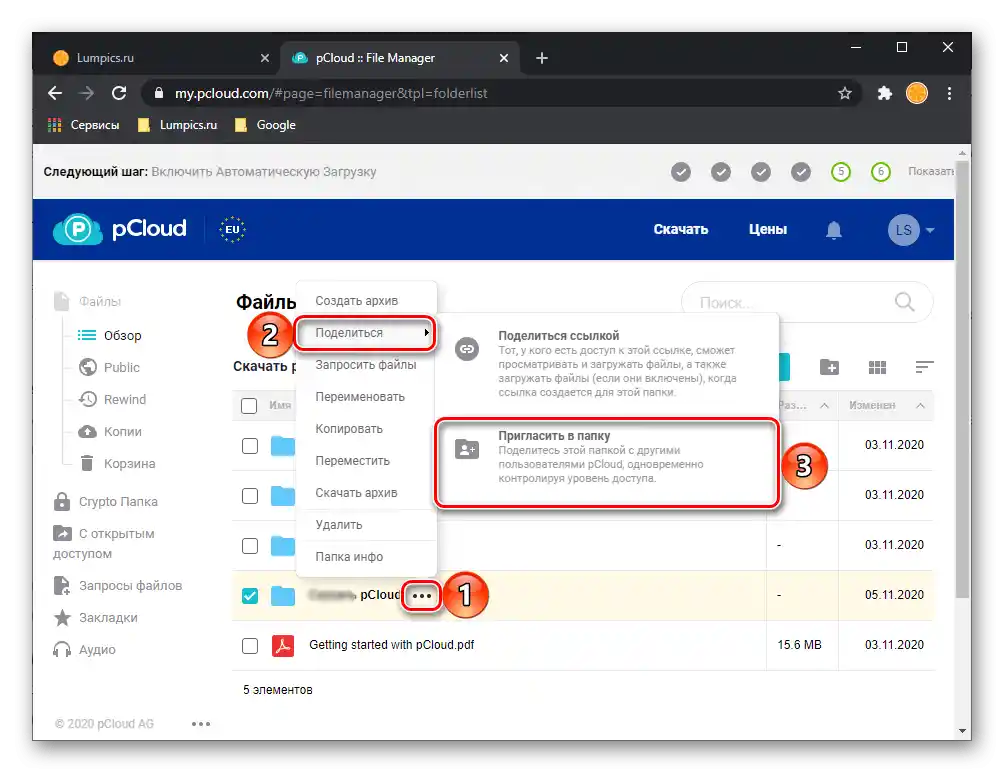Open the three-dots menu for pCloud folder
Screen dimensions: 1004x773
pos(422,596)
